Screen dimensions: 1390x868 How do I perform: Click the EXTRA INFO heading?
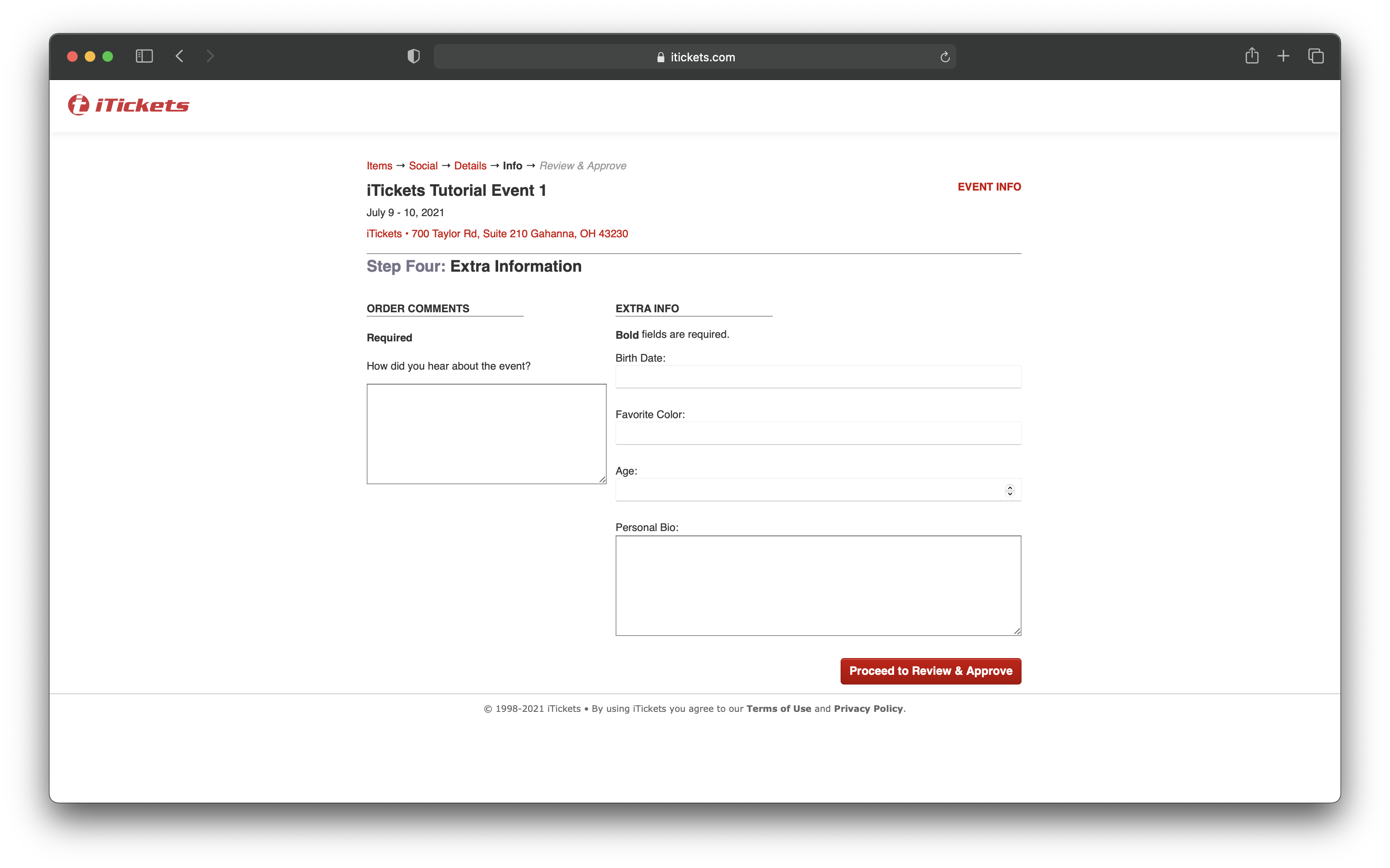(x=647, y=308)
